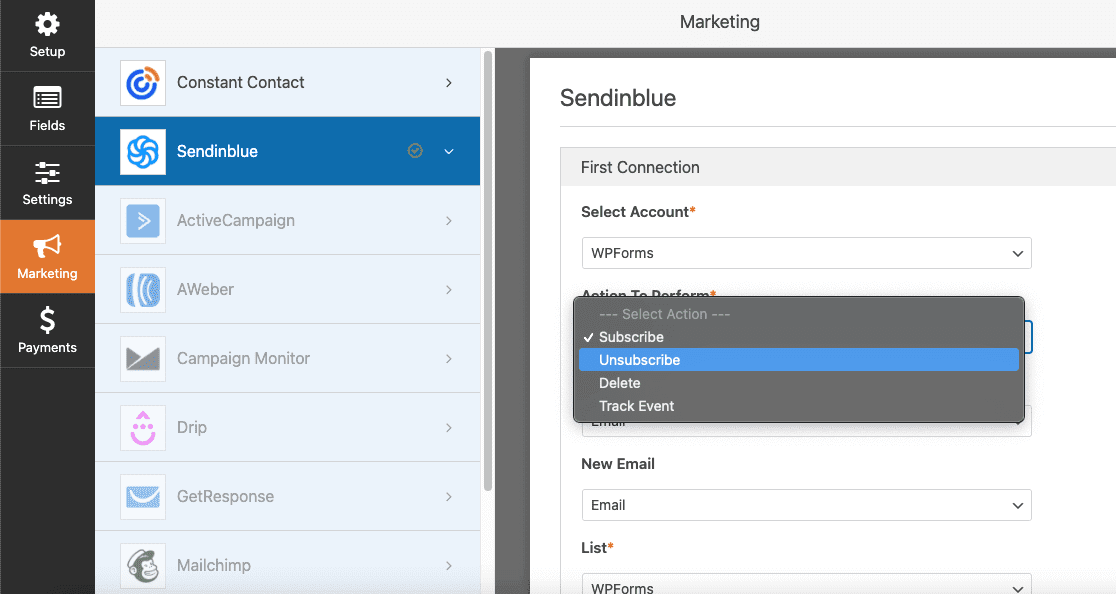
Task: Select the GetResponse provider name
Action: [225, 497]
